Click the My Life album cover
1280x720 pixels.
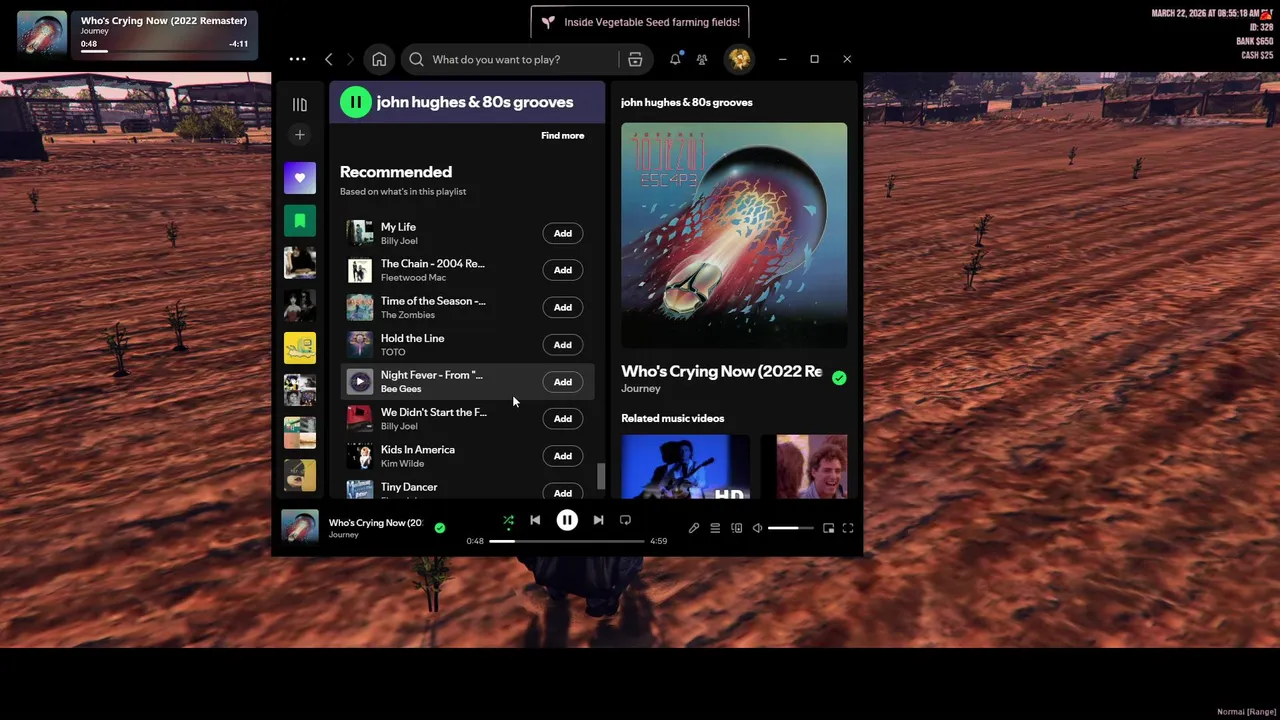tap(360, 233)
